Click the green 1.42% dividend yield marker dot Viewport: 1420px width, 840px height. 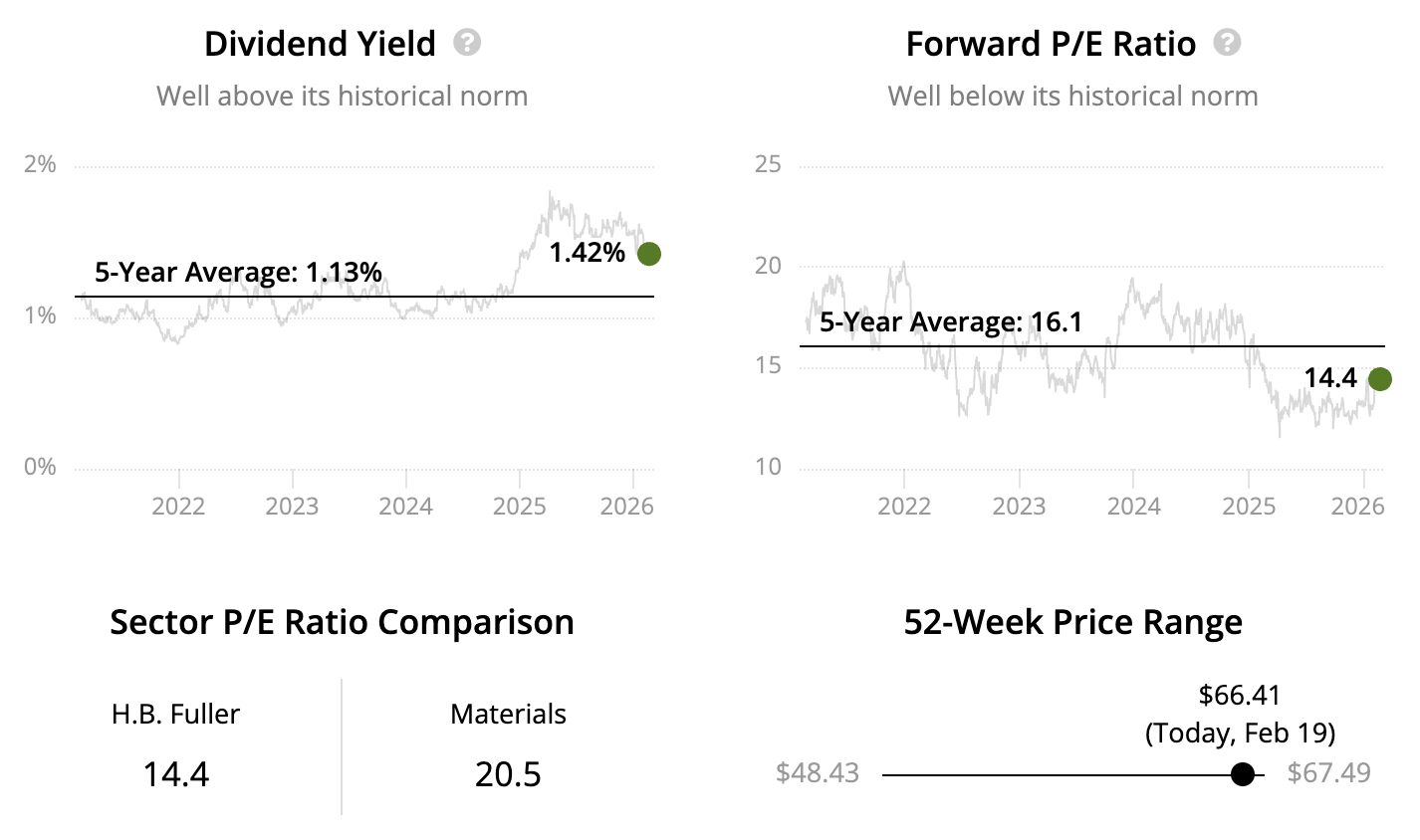pyautogui.click(x=648, y=254)
